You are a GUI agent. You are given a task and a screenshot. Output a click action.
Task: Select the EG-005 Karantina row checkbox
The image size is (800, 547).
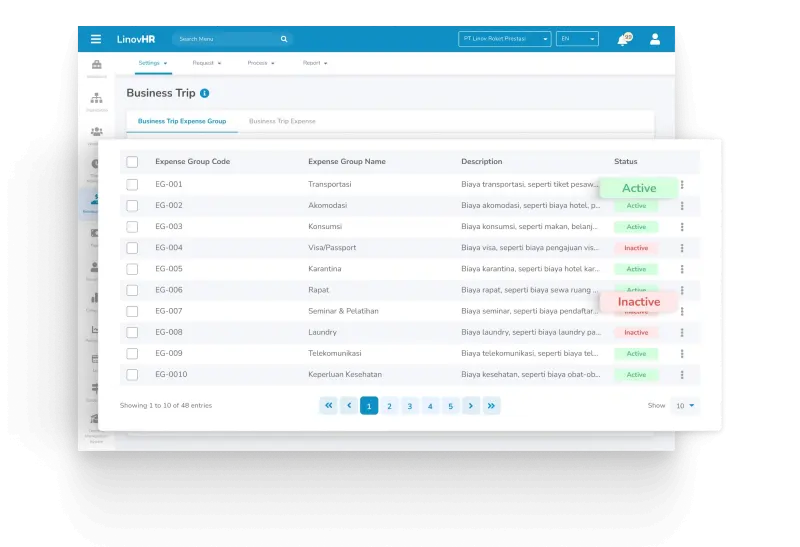(x=132, y=269)
